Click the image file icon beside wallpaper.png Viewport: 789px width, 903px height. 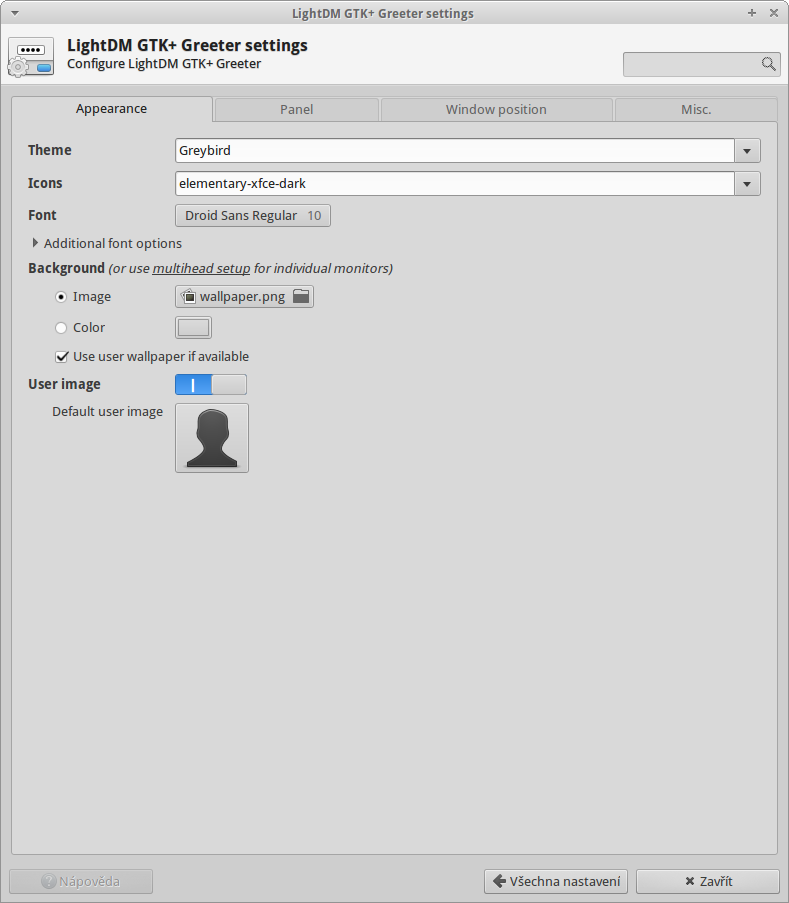click(x=188, y=297)
